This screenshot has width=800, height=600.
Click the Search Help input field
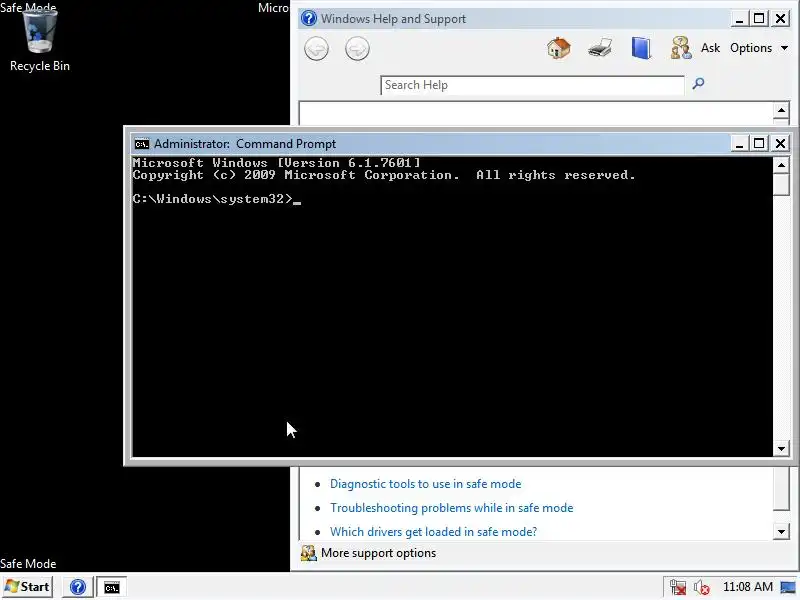pyautogui.click(x=532, y=85)
